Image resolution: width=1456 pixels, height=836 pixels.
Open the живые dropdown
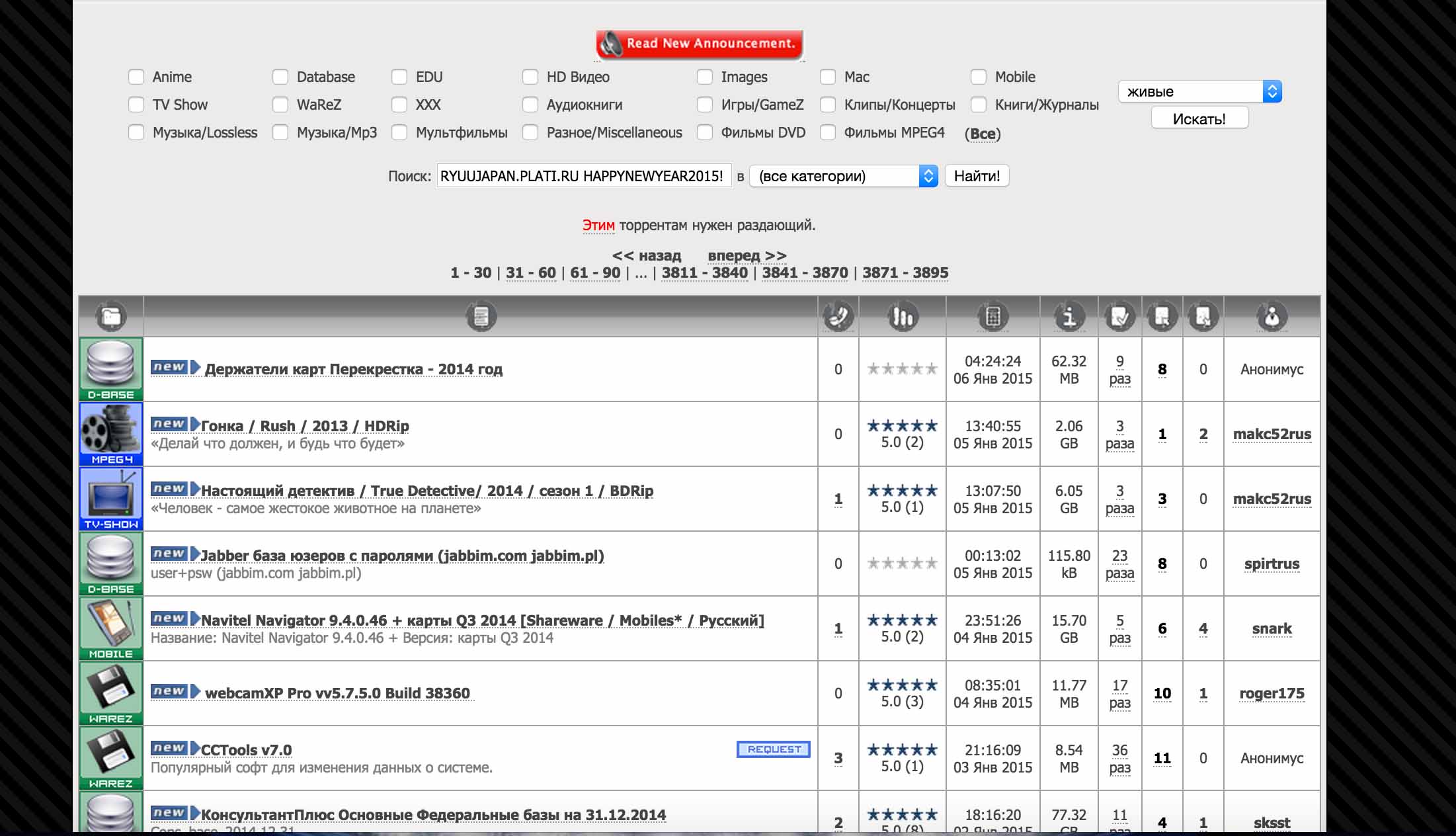point(1199,91)
